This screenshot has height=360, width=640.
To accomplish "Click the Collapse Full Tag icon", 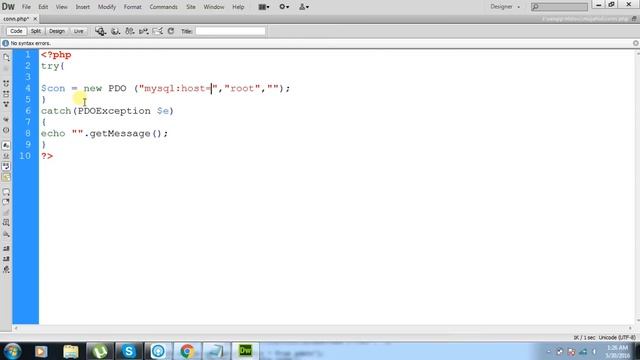I will [x=6, y=83].
